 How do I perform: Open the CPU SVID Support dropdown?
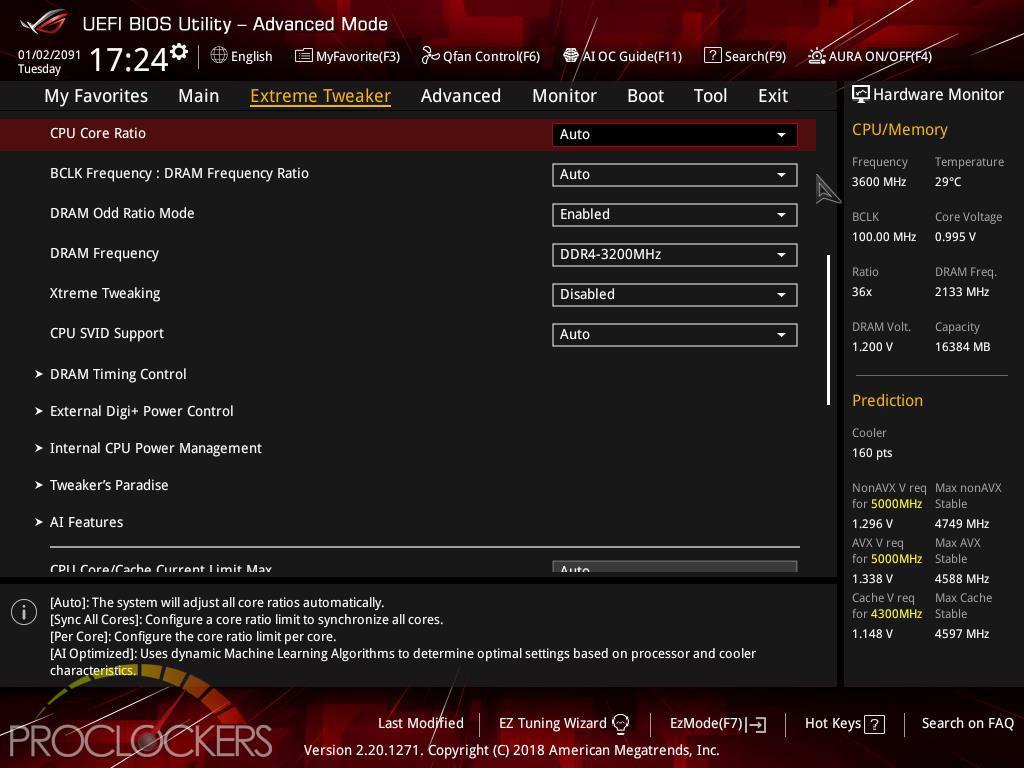click(675, 334)
